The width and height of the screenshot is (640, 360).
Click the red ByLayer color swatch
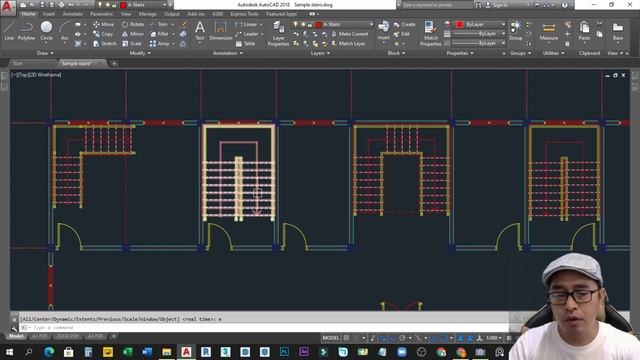(459, 24)
